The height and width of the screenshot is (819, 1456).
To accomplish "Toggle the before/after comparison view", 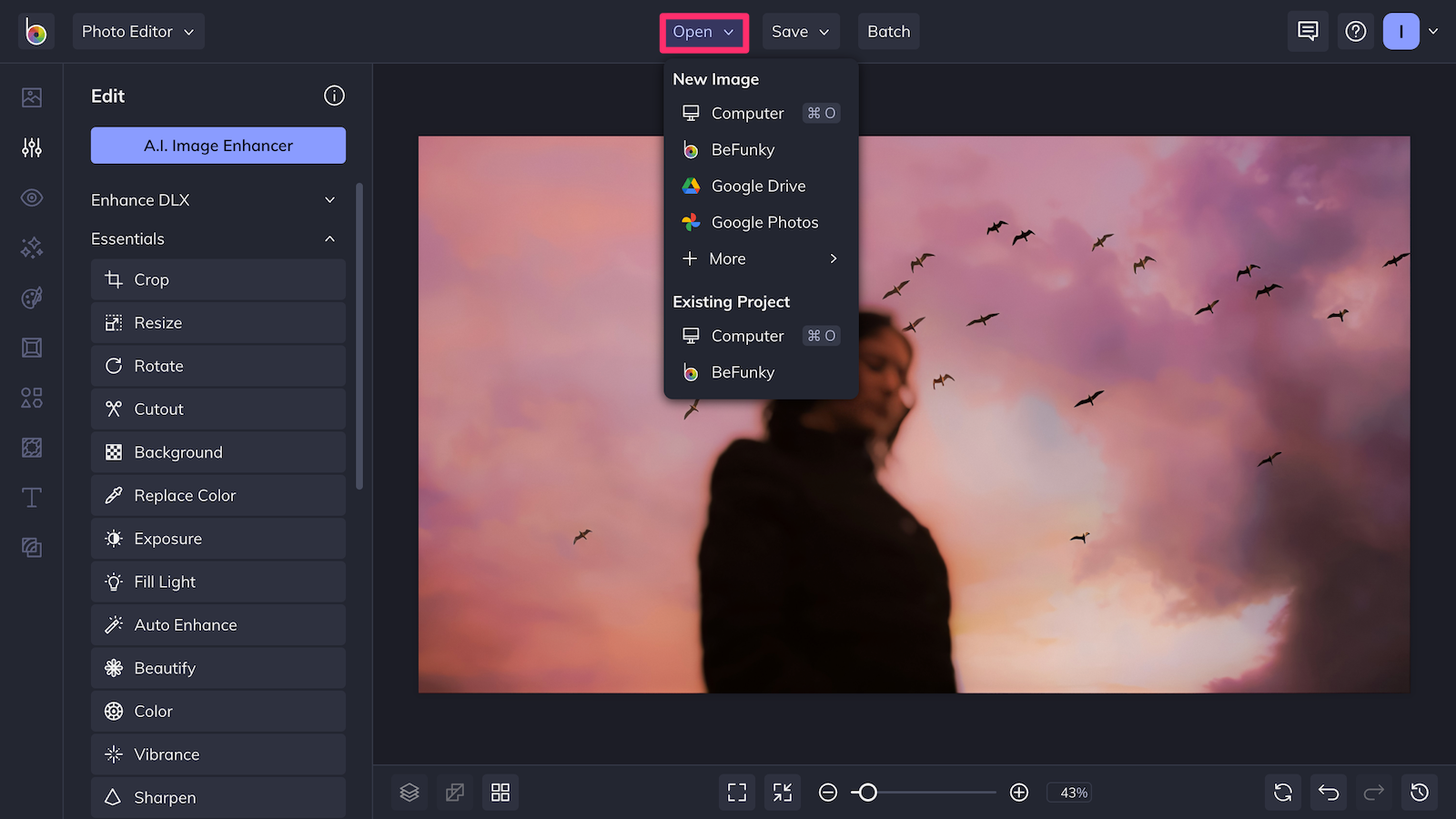I will coord(454,792).
